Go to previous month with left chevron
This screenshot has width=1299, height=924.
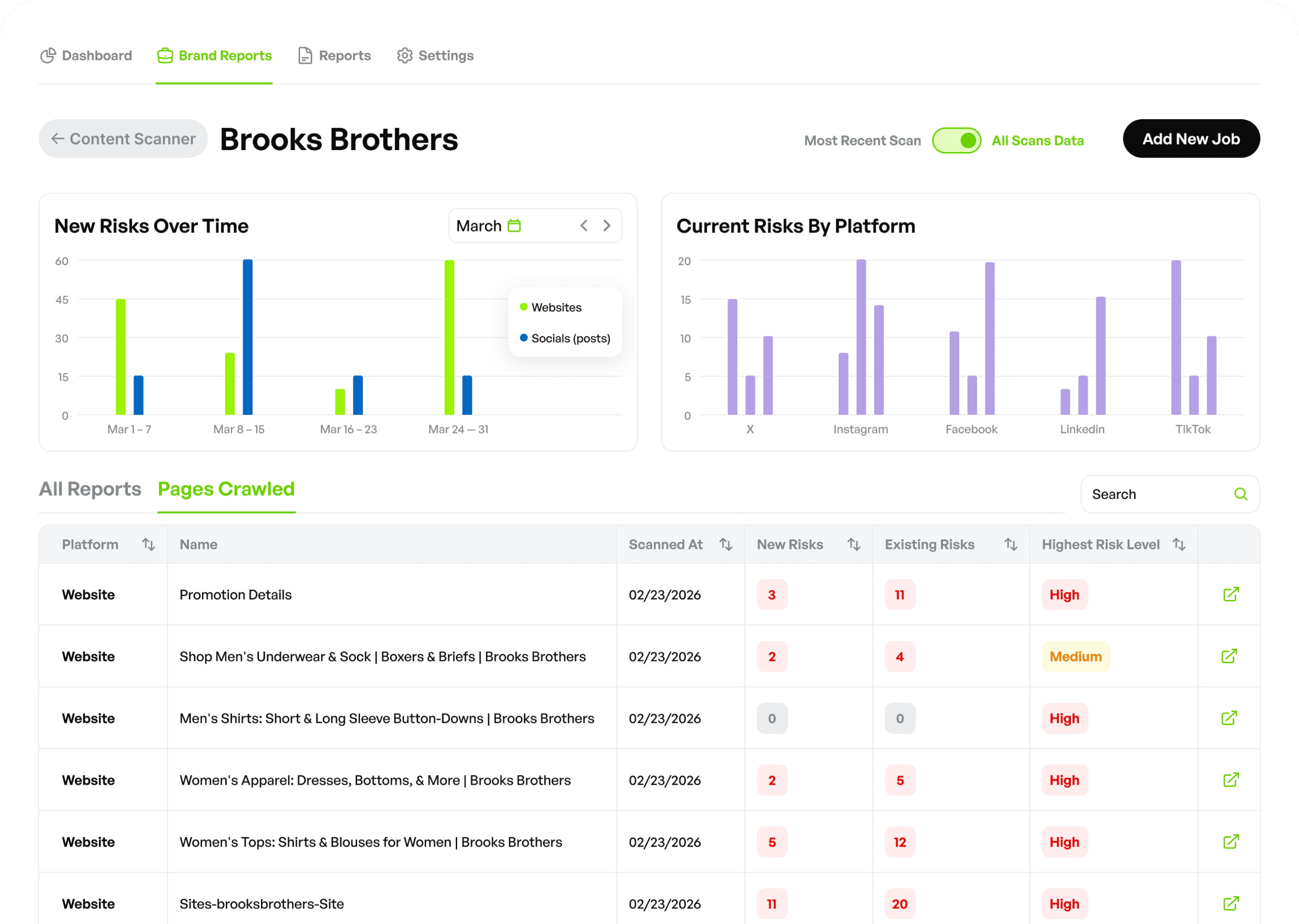coord(584,226)
